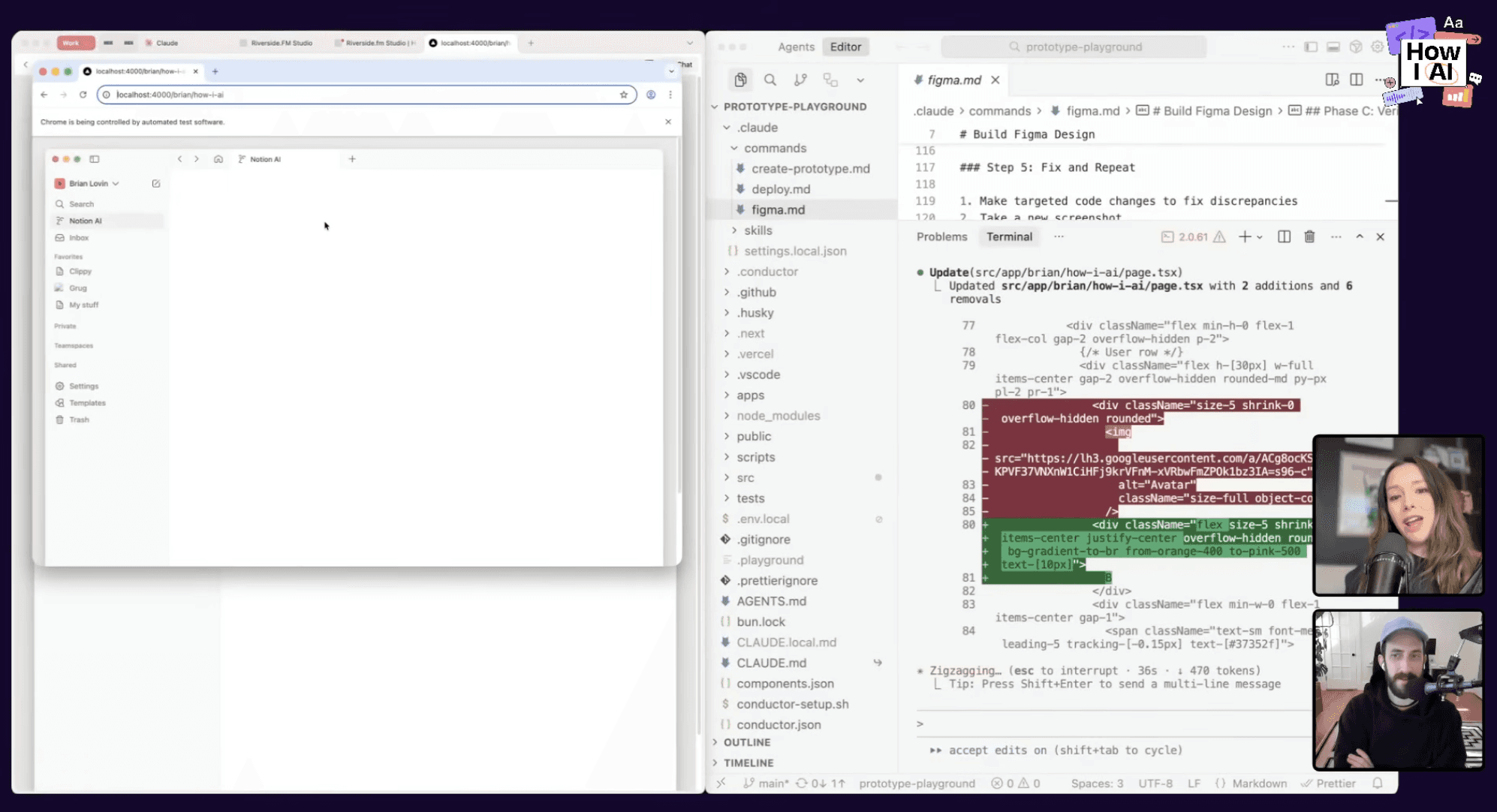Click the terminal trash (kill) icon
The image size is (1497, 812).
click(x=1309, y=236)
